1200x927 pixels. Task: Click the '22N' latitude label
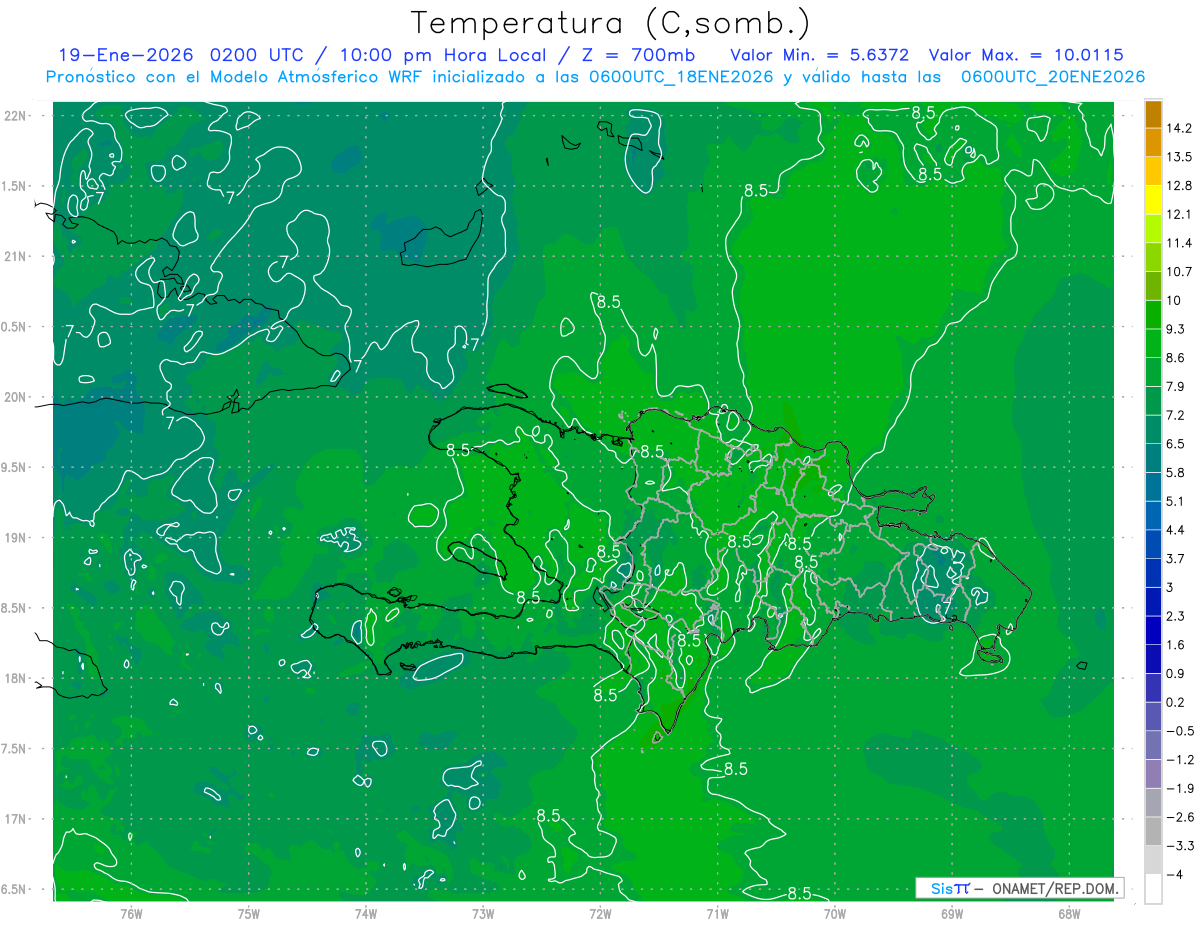(16, 115)
